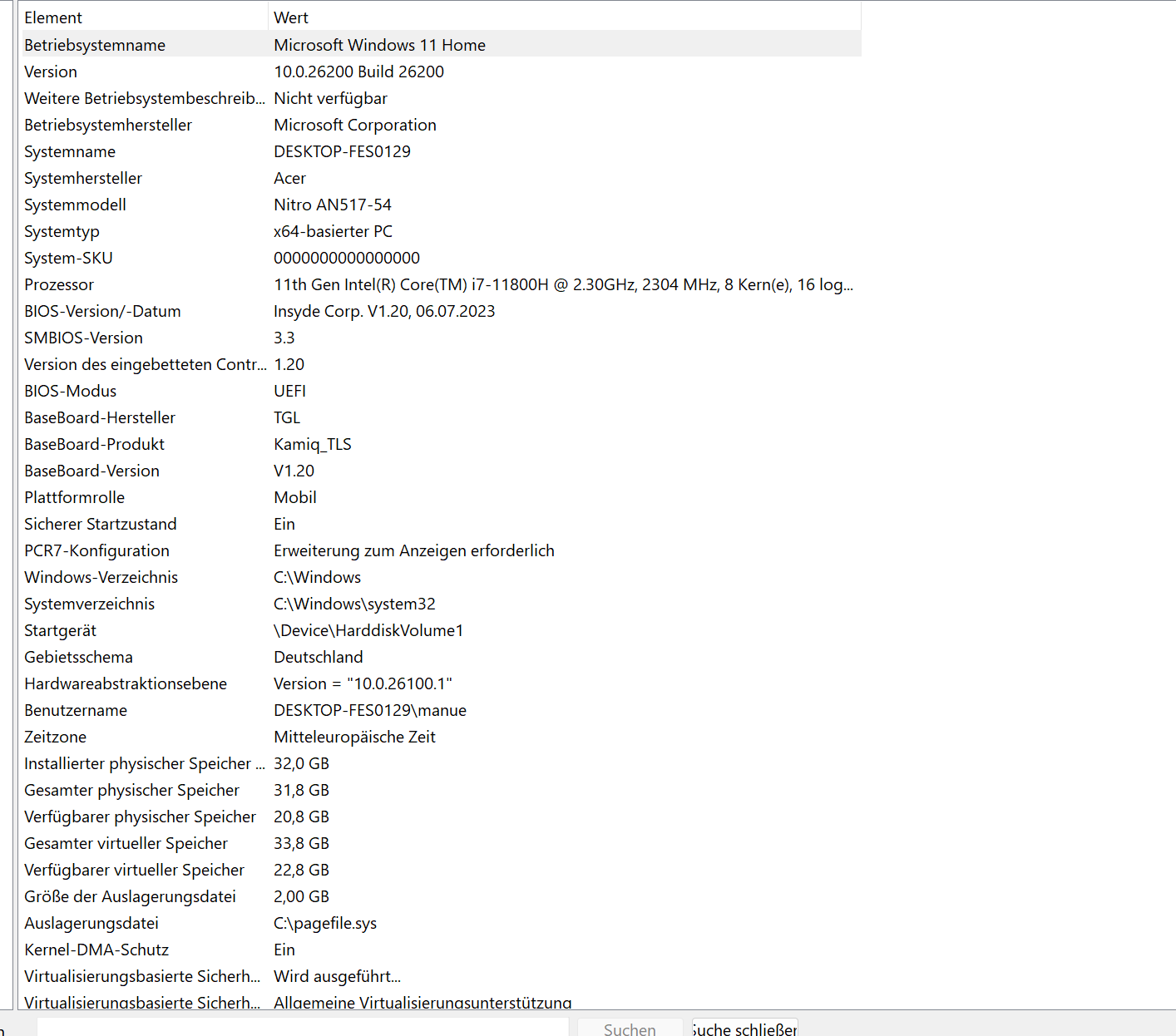Select the Systemhersteller row
1176x1036 pixels.
pos(440,178)
